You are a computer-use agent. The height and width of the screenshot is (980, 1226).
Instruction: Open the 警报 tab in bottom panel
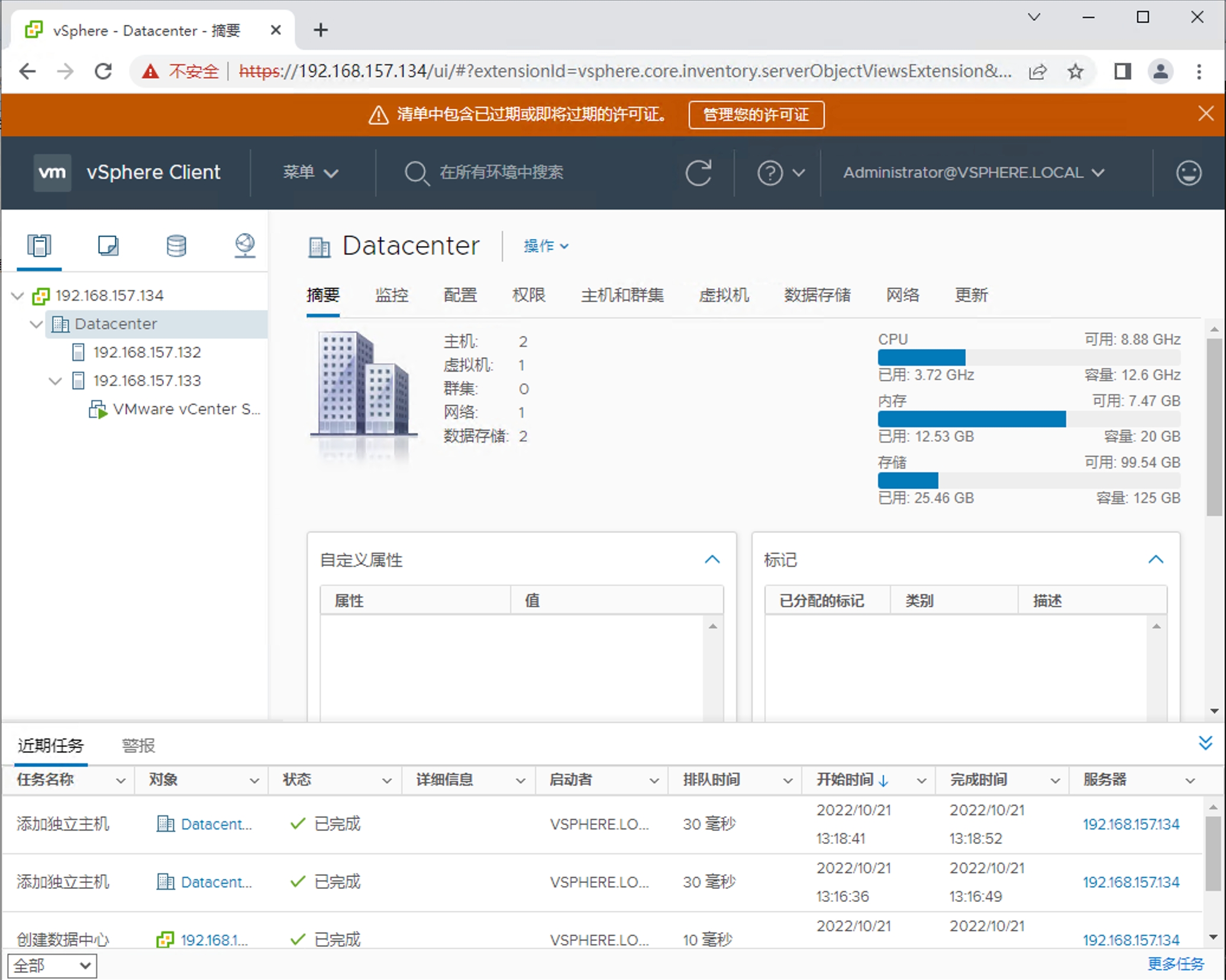click(138, 745)
